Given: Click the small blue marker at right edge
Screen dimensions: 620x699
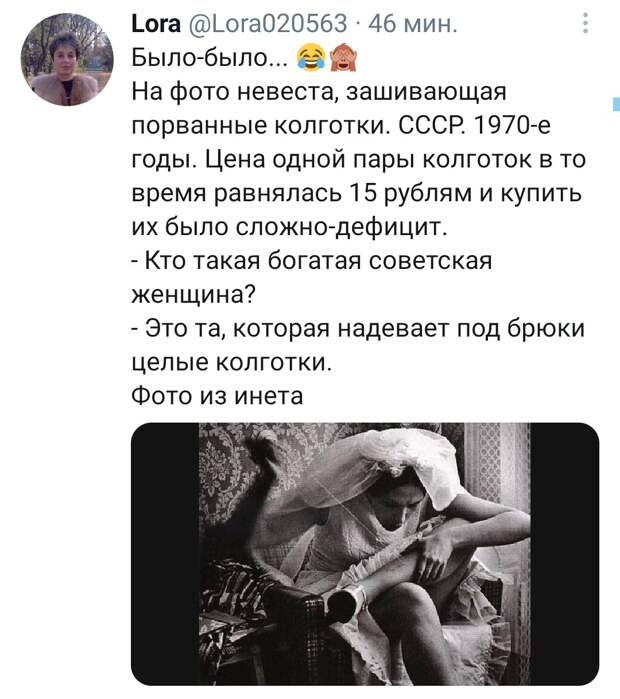Looking at the screenshot, I should (616, 103).
